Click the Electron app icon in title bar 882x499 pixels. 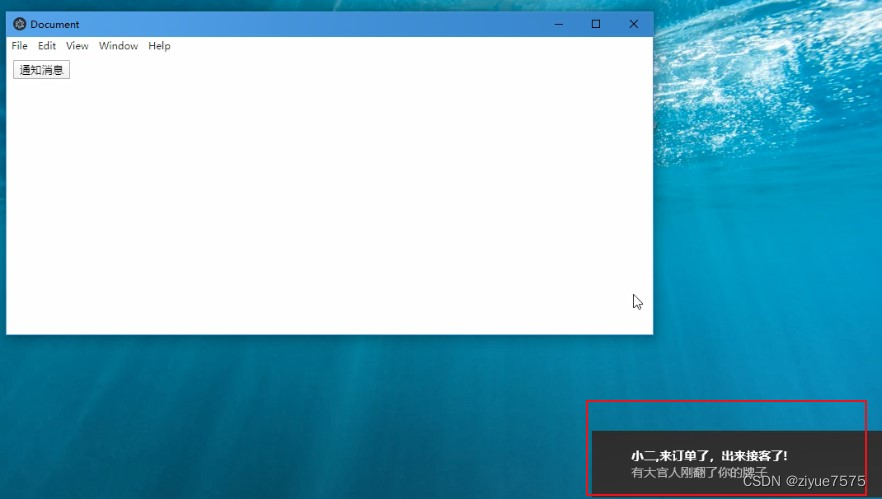[x=20, y=24]
